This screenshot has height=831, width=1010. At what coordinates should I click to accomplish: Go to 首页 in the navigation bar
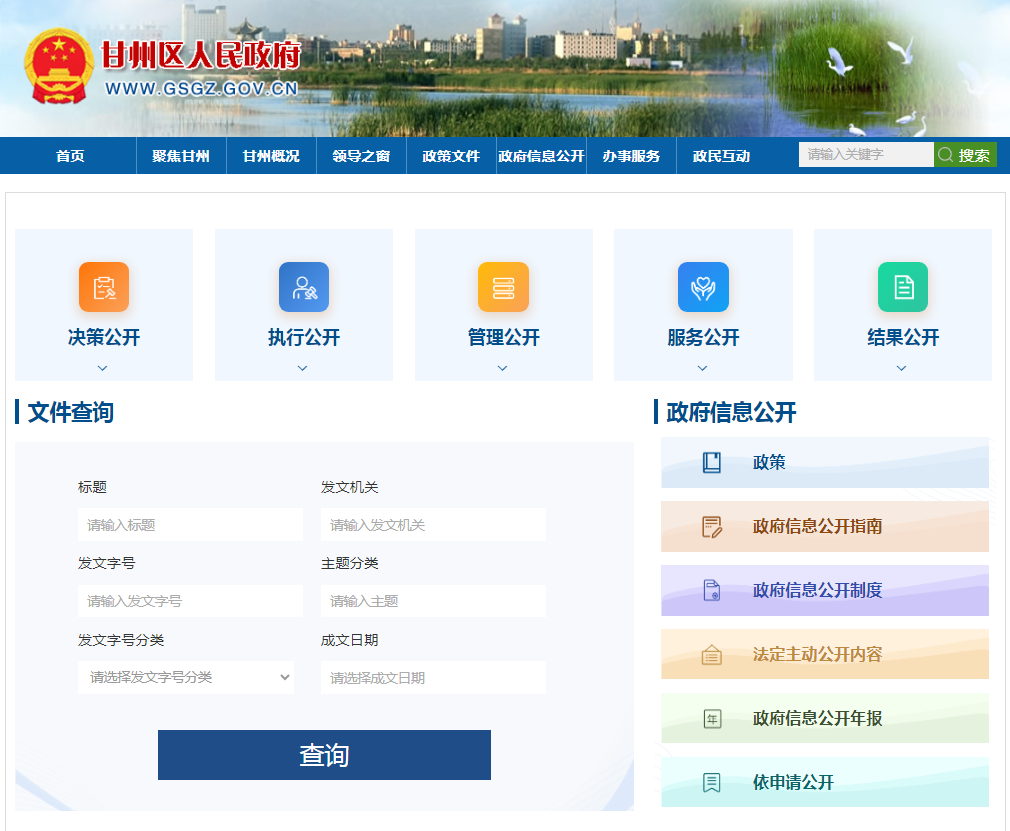coord(70,156)
